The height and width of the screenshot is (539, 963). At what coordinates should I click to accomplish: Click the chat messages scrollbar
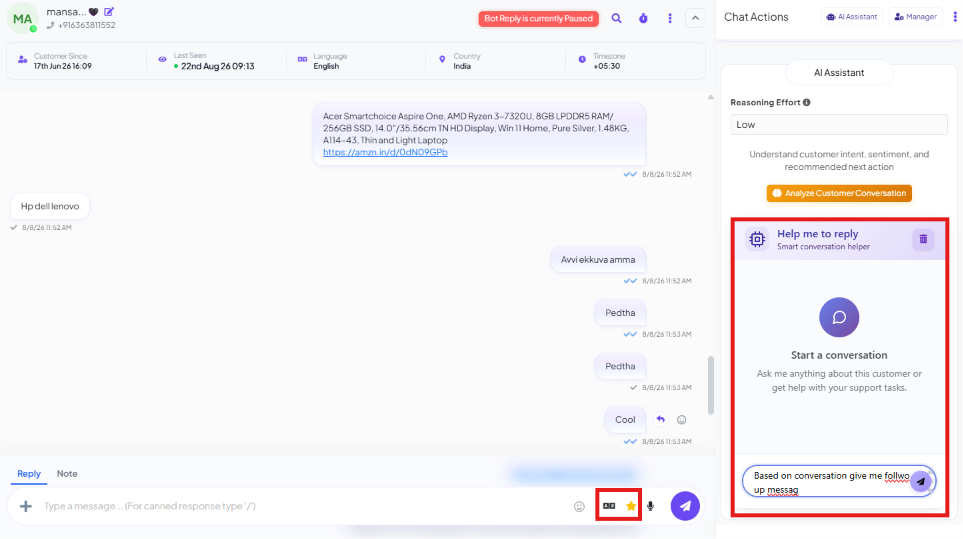[x=711, y=386]
